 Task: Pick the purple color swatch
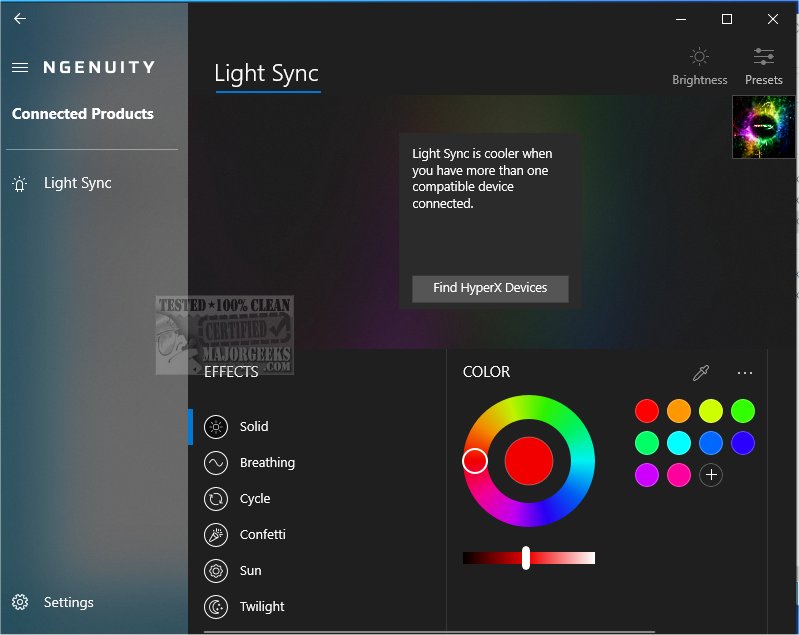tap(647, 475)
